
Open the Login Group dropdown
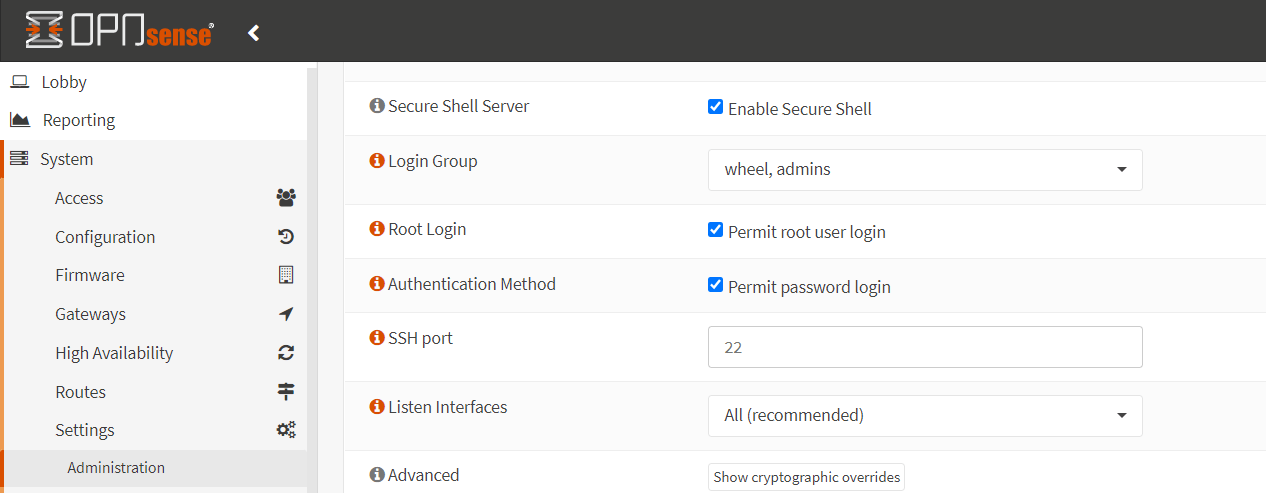pos(925,170)
